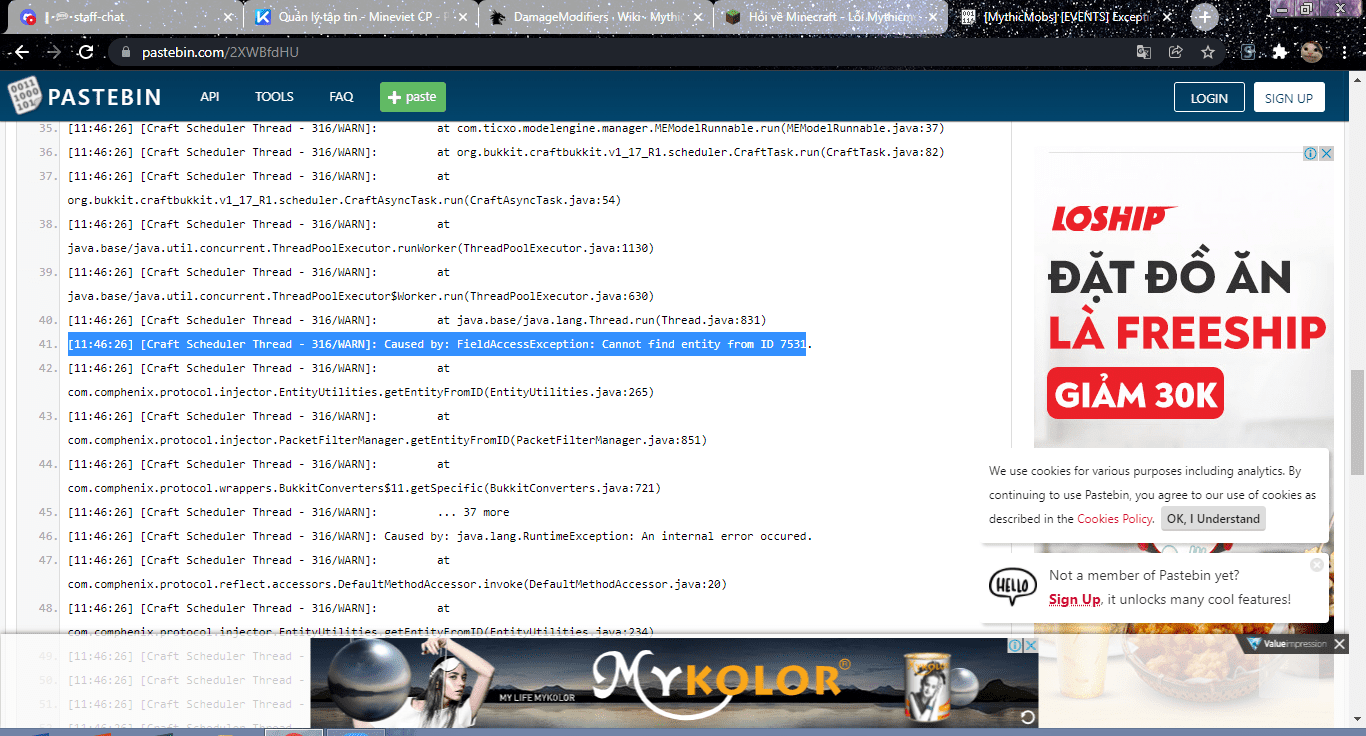Image resolution: width=1366 pixels, height=736 pixels.
Task: Click BukkitConverters$11.getSpecific stack trace text
Action: click(364, 488)
